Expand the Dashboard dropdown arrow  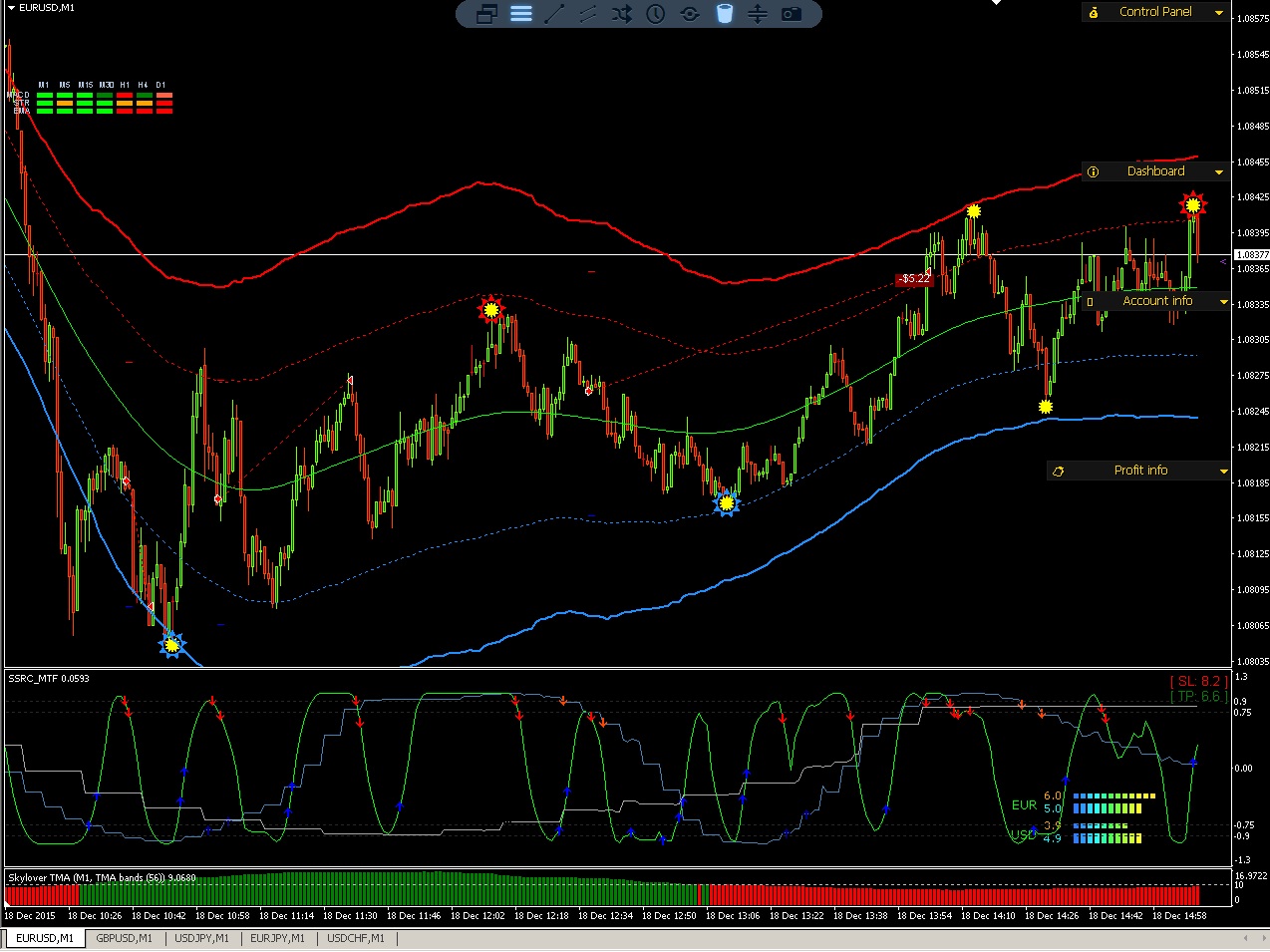[1219, 171]
